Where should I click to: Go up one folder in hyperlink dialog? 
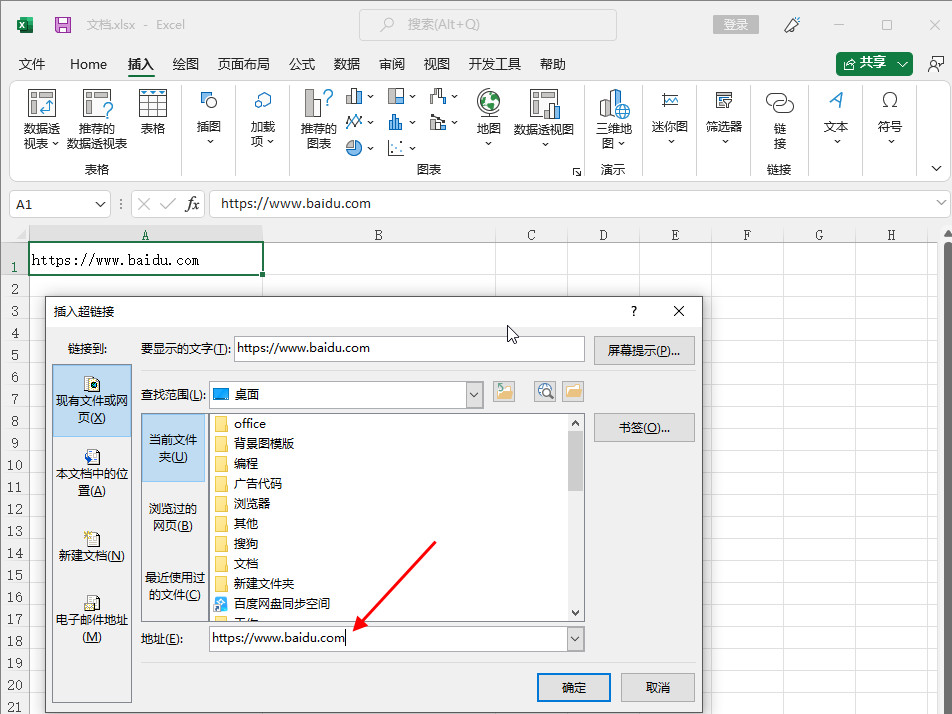coord(504,392)
